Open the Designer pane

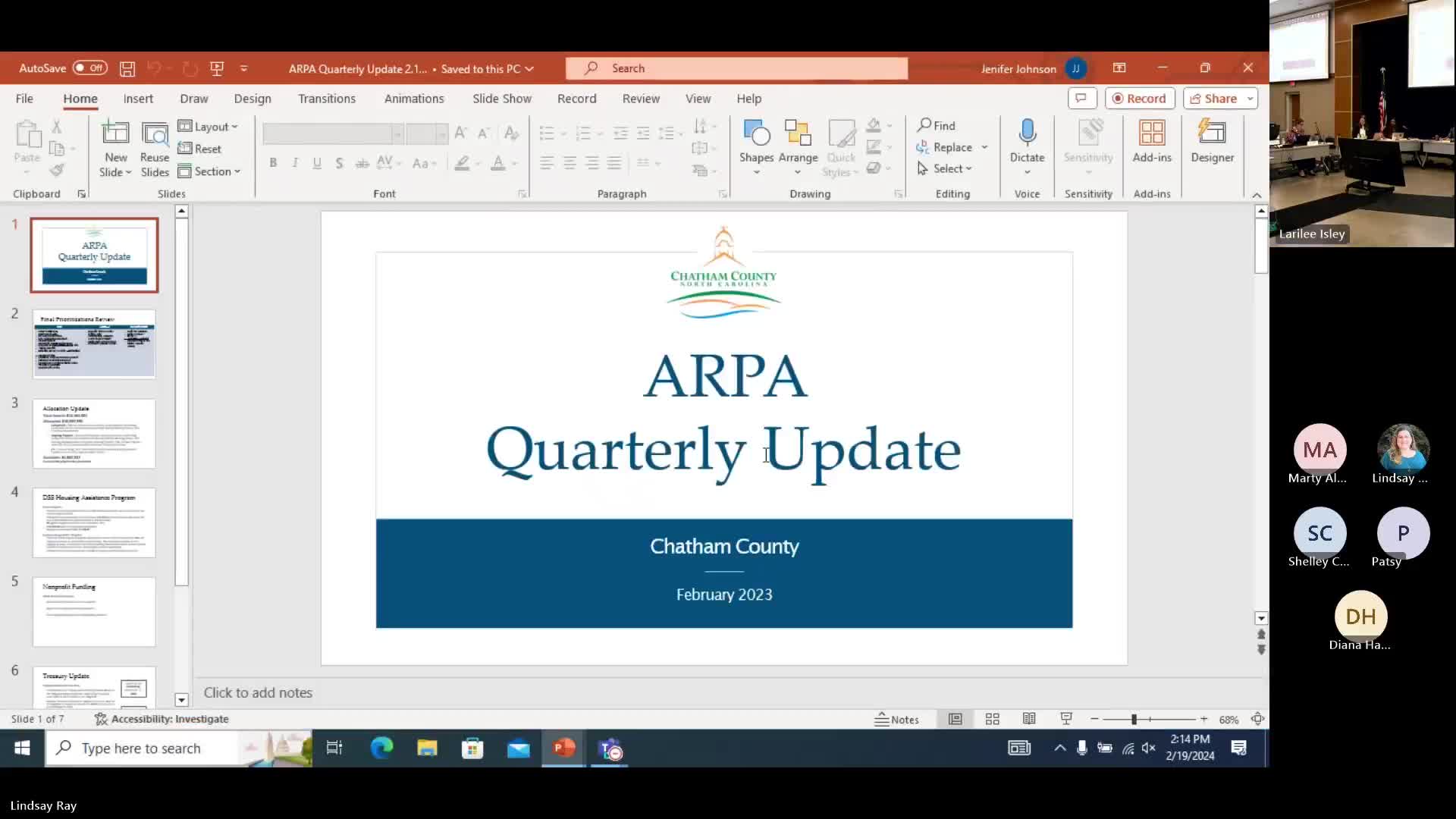pyautogui.click(x=1212, y=141)
